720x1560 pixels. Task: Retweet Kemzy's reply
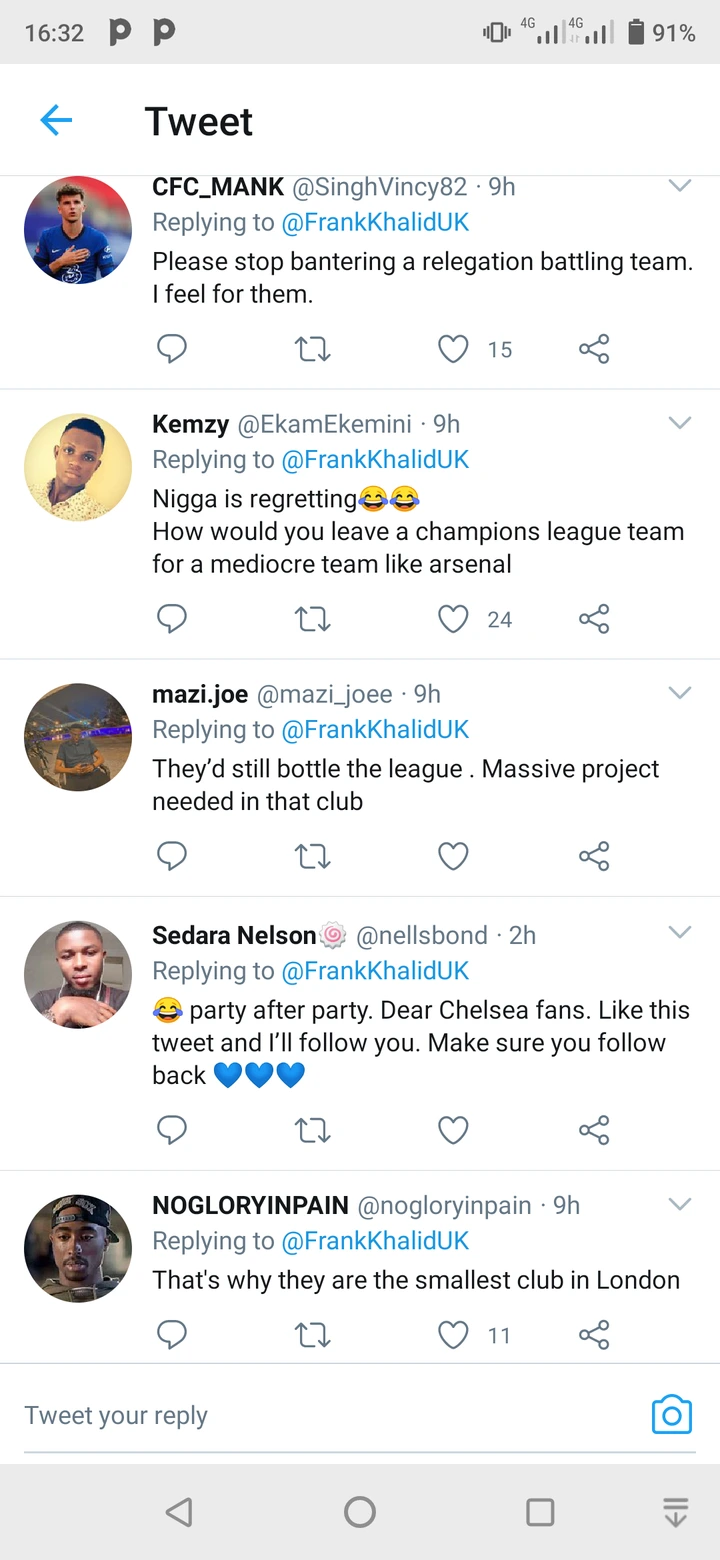[x=313, y=620]
